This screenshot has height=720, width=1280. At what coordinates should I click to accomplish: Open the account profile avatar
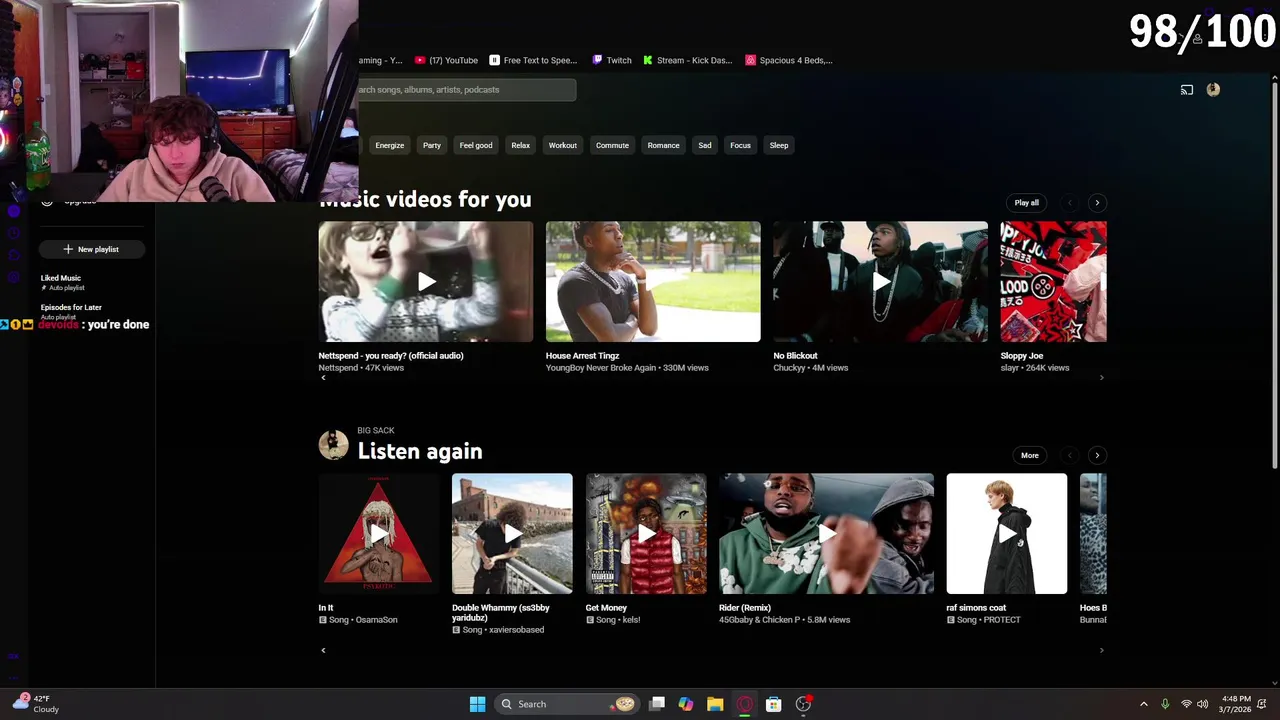1213,90
